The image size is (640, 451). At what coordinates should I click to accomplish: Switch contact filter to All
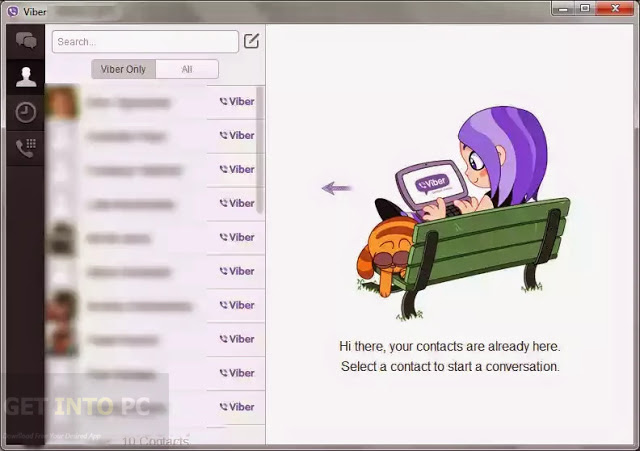187,69
